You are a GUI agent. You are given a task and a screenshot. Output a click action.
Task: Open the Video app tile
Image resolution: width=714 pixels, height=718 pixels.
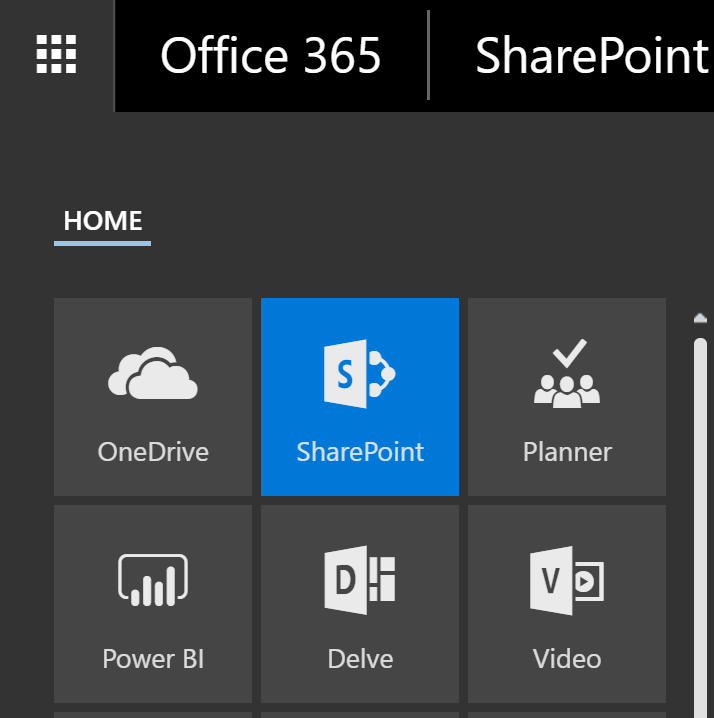click(567, 604)
